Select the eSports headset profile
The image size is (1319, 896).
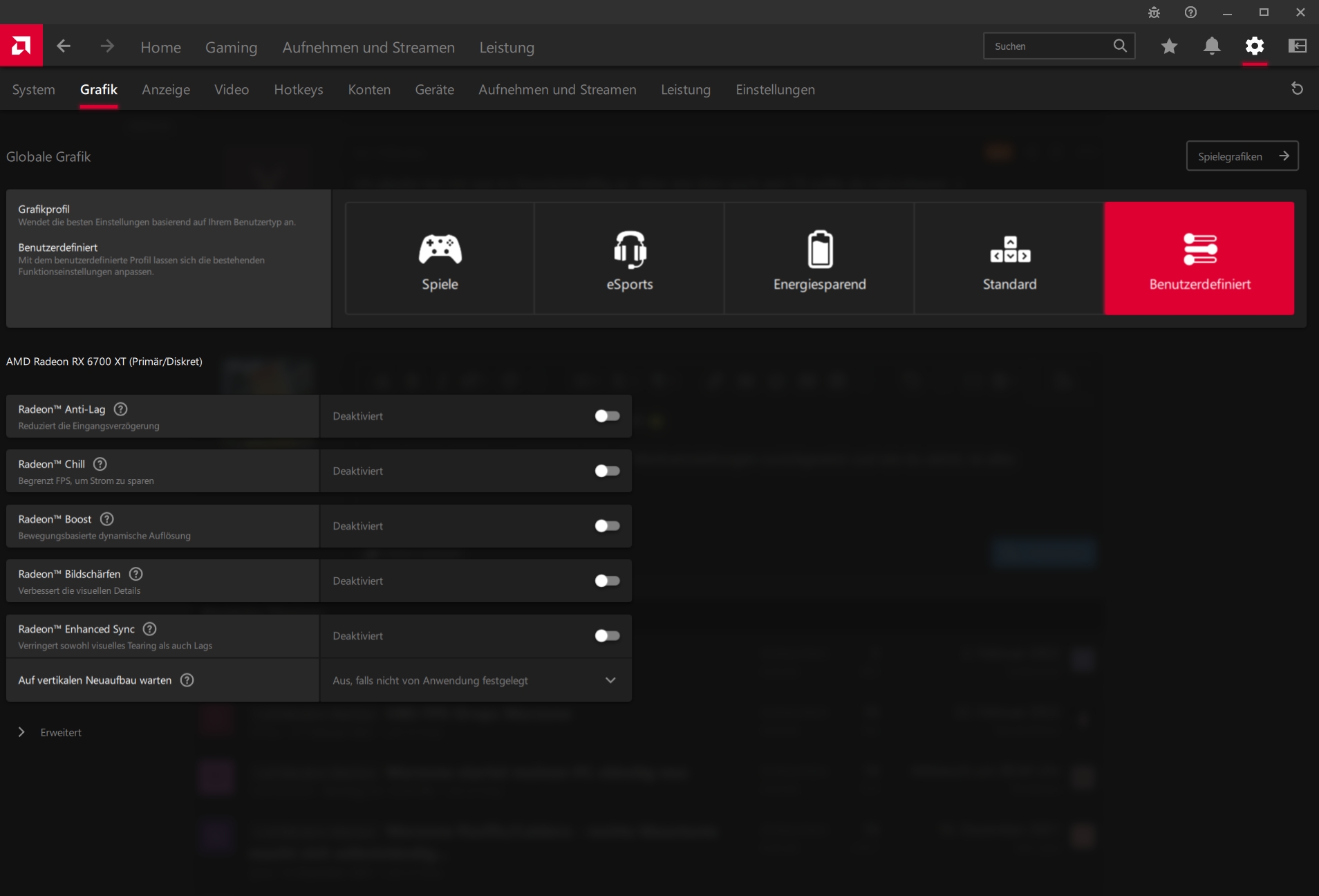tap(630, 259)
